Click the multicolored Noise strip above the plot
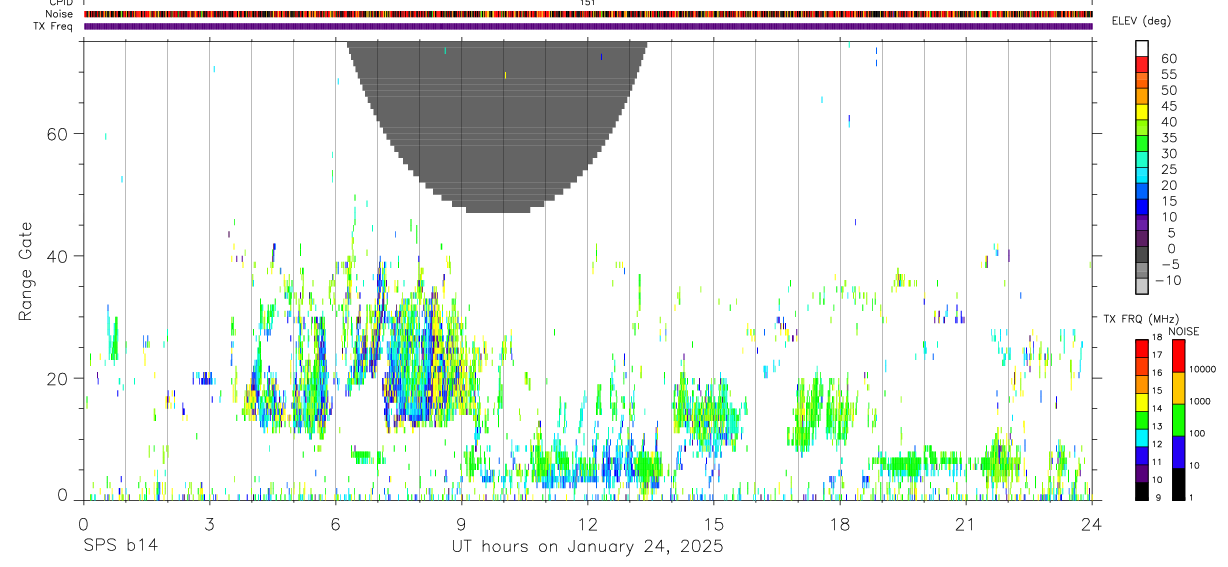 pos(588,14)
